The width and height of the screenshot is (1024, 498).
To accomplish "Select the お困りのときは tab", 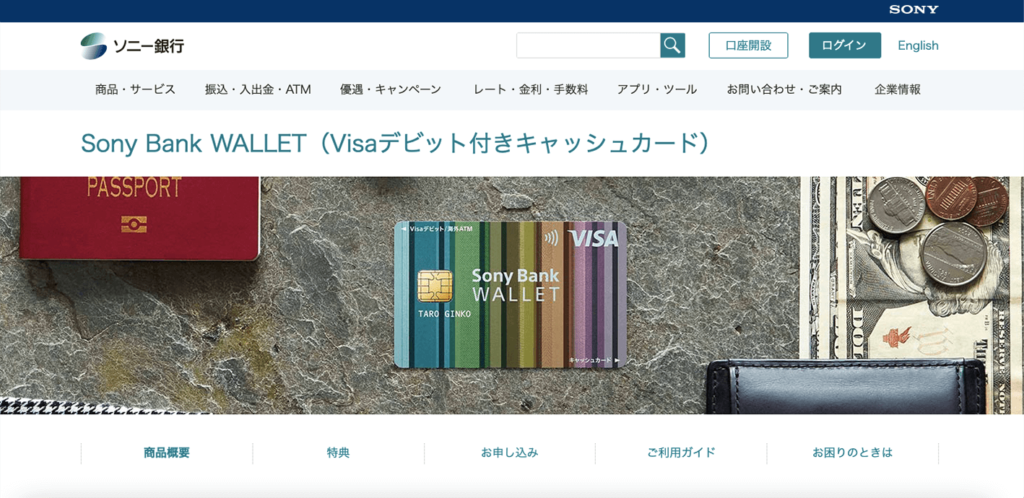I will 852,452.
